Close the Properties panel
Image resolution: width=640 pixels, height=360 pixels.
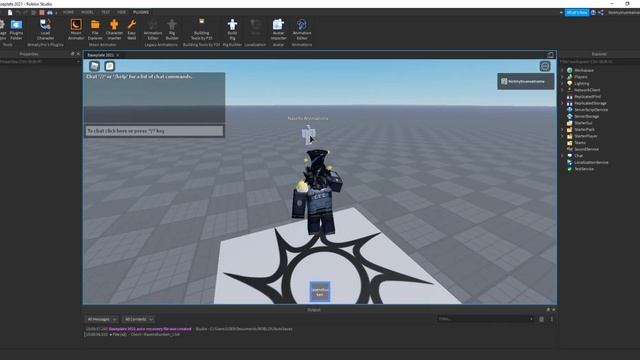pyautogui.click(x=78, y=54)
